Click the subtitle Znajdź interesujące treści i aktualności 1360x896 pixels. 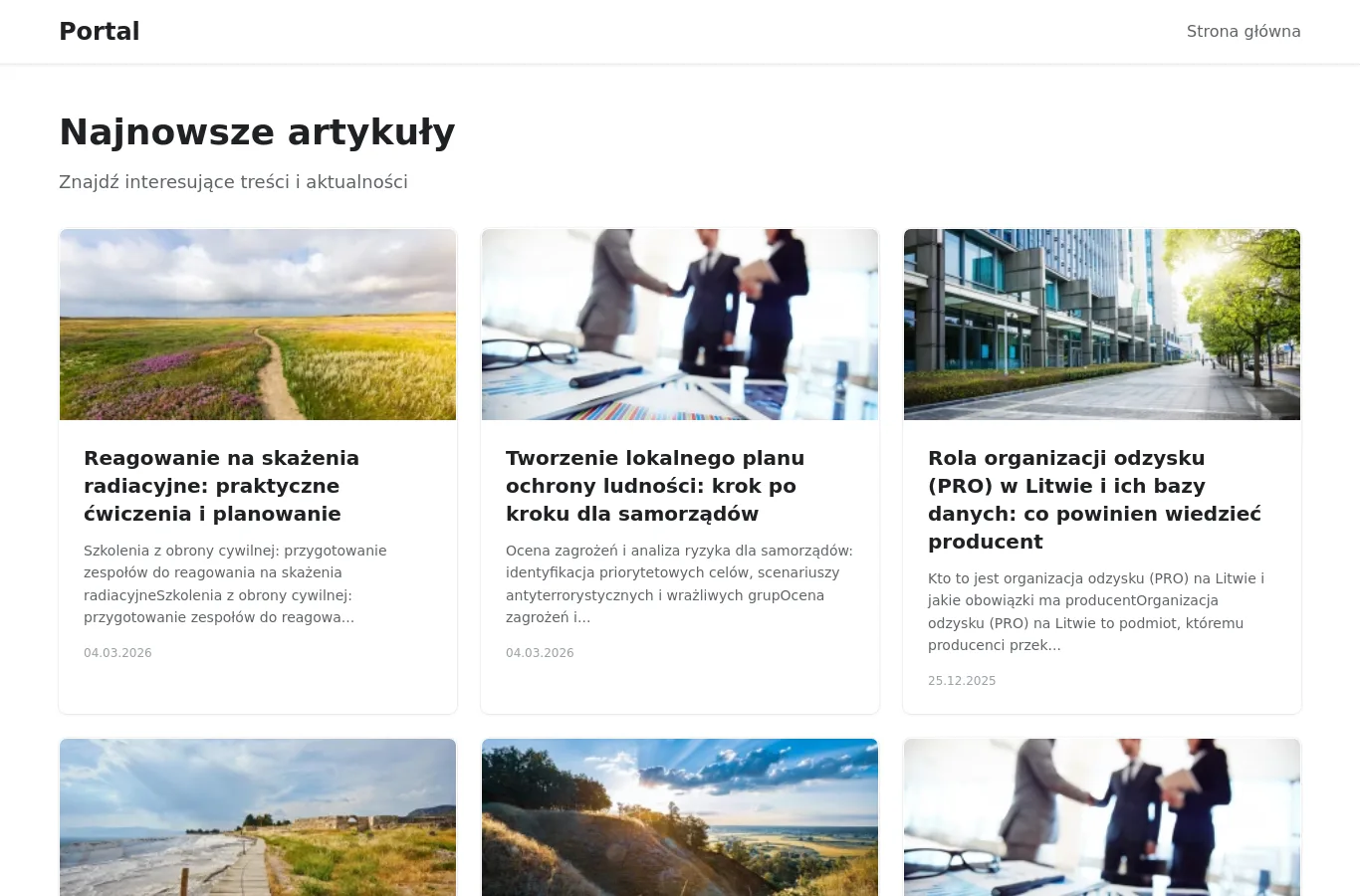click(x=233, y=182)
